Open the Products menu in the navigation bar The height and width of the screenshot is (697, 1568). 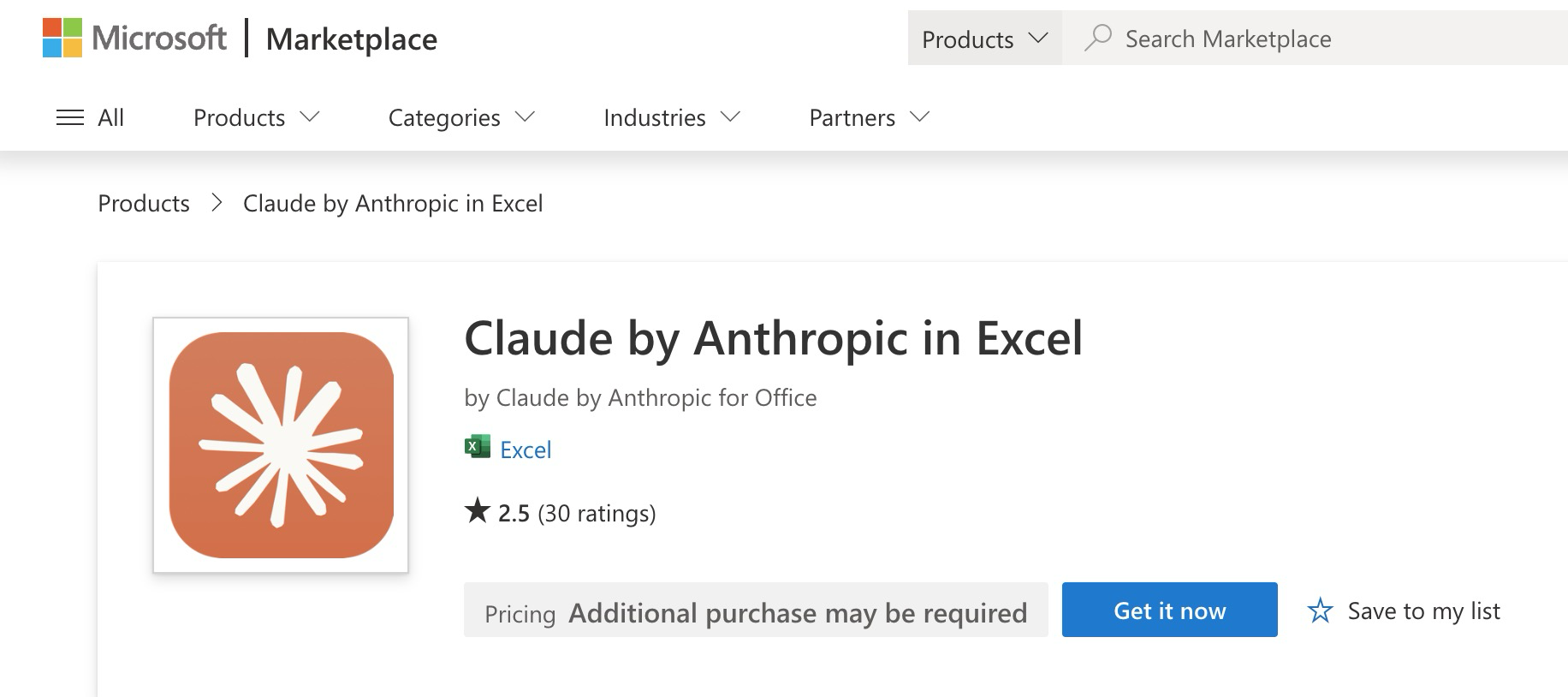(x=253, y=117)
